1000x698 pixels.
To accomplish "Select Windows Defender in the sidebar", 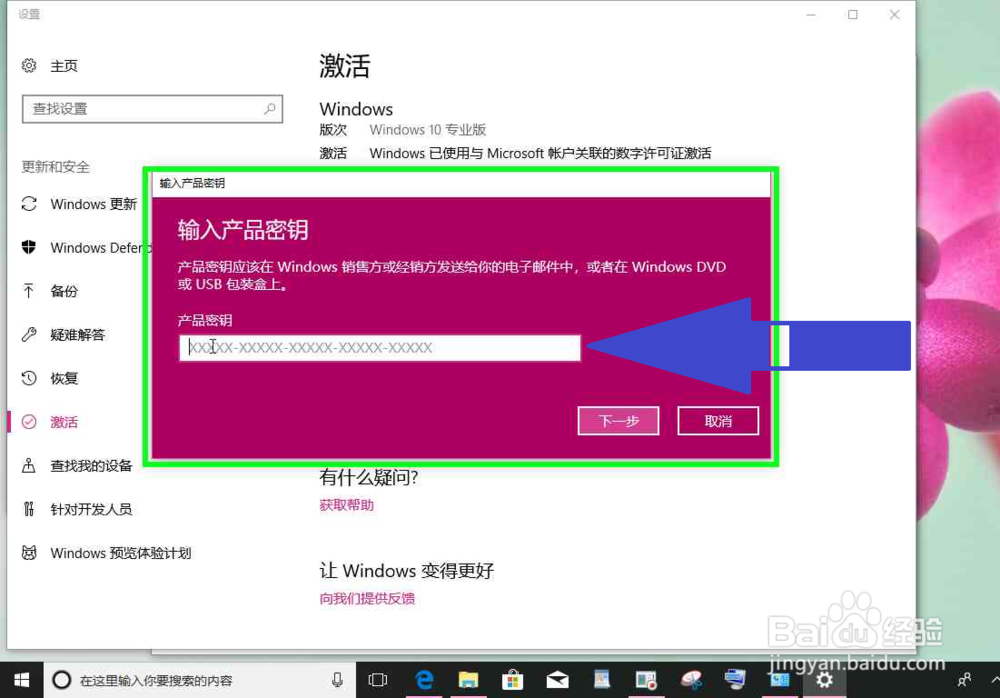I will coord(90,247).
